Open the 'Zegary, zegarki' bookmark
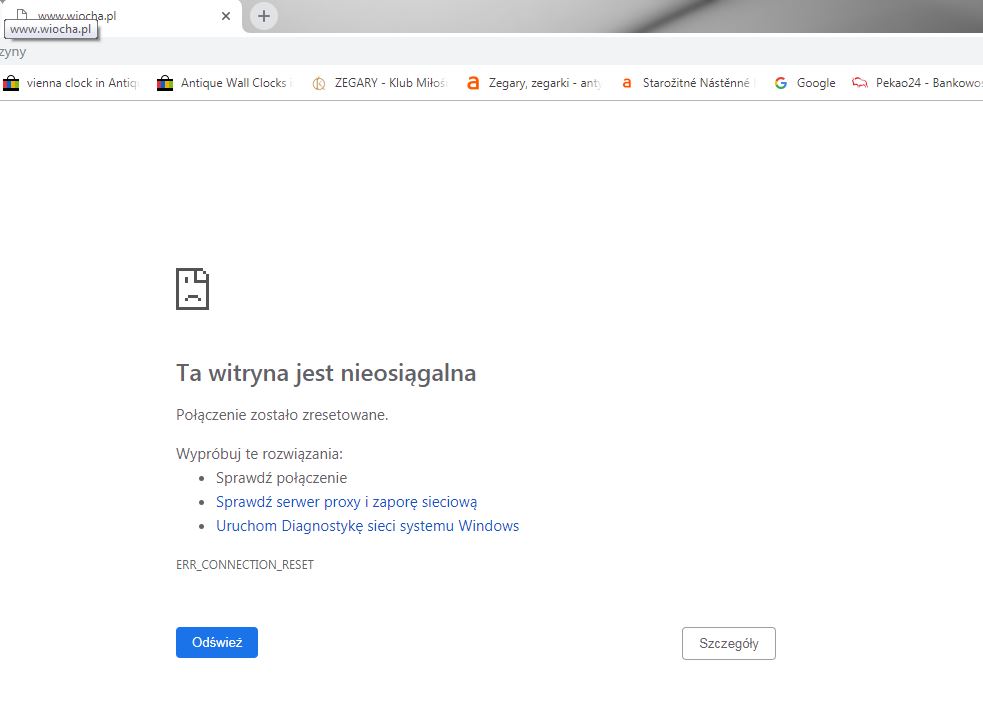Viewport: 983px width, 702px height. click(x=534, y=83)
